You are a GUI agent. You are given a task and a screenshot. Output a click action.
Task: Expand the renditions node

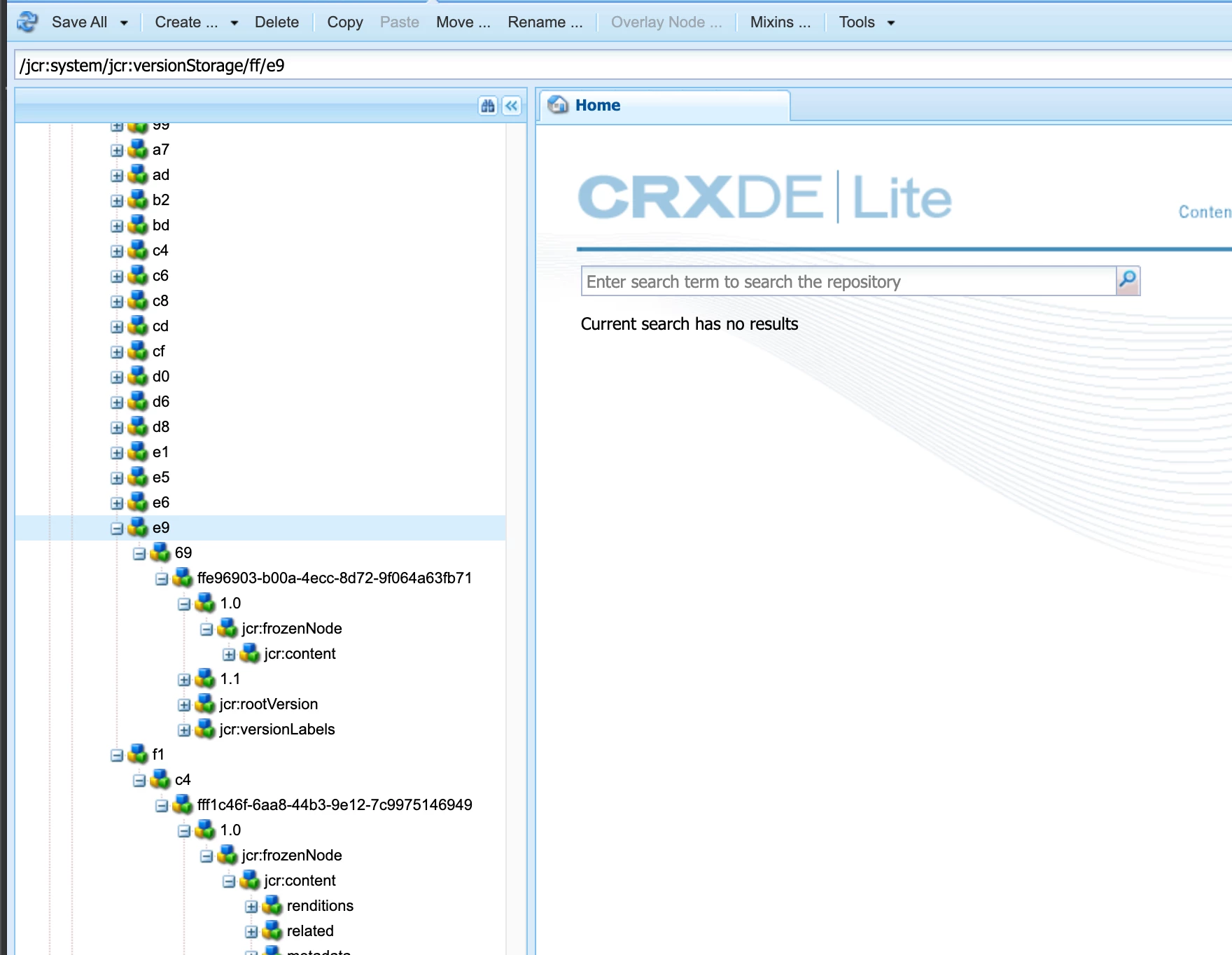pos(251,907)
